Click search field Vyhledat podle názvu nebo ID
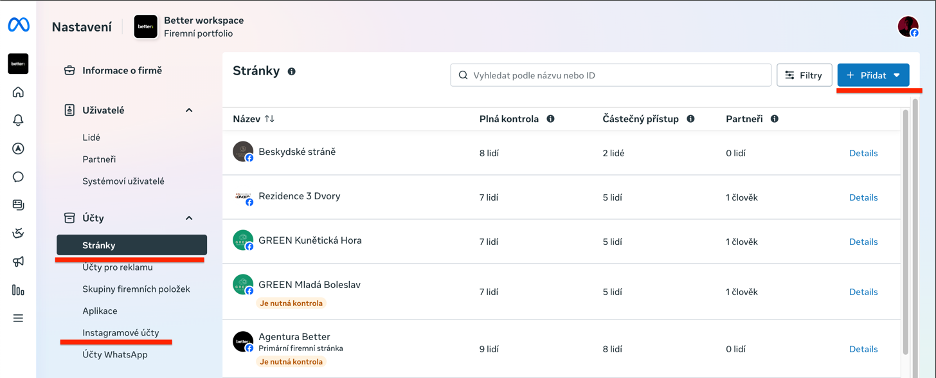Image resolution: width=936 pixels, height=378 pixels. [x=611, y=75]
